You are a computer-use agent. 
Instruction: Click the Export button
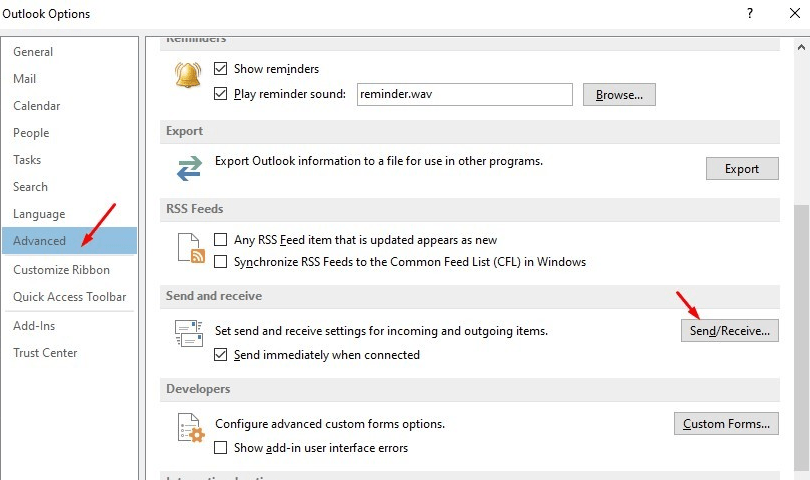[x=742, y=168]
